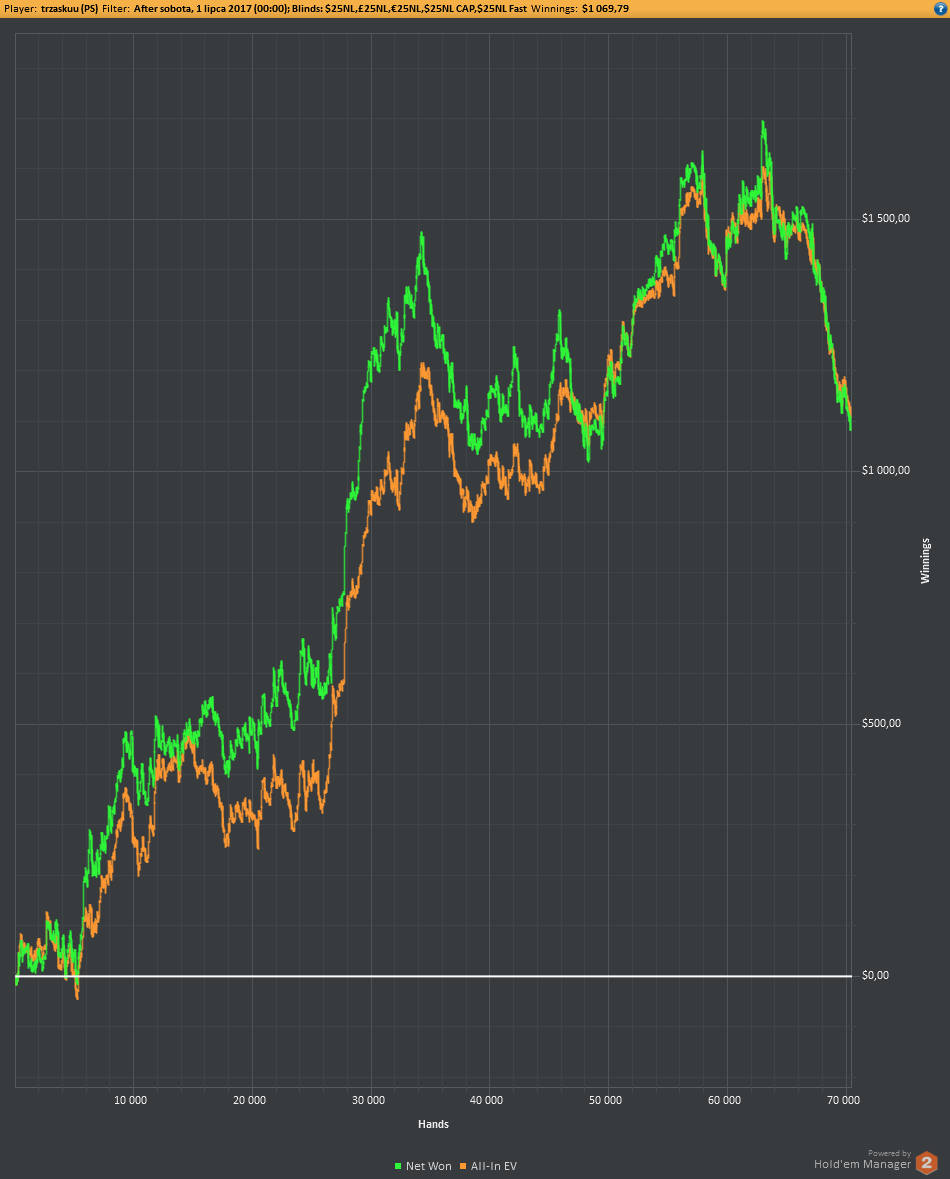Screen dimensions: 950x1179
Task: Click the $500,00 y-axis label
Action: (x=882, y=723)
